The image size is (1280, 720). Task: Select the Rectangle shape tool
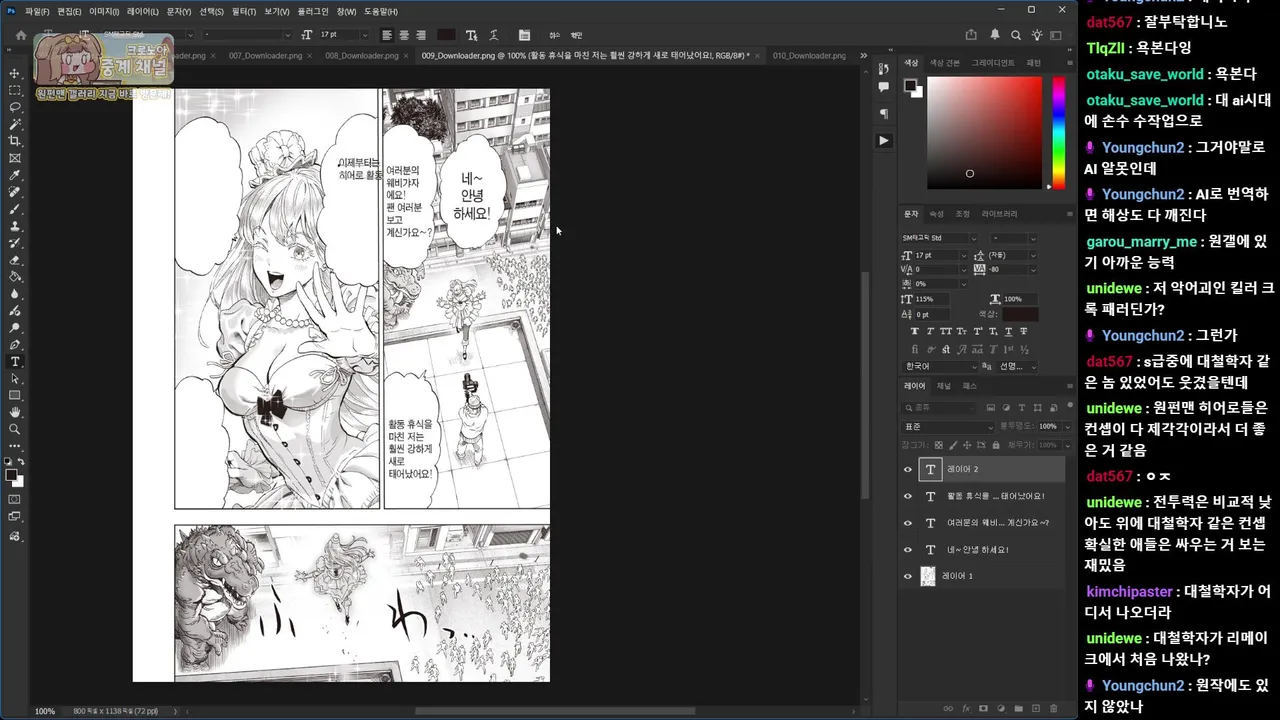pos(15,396)
